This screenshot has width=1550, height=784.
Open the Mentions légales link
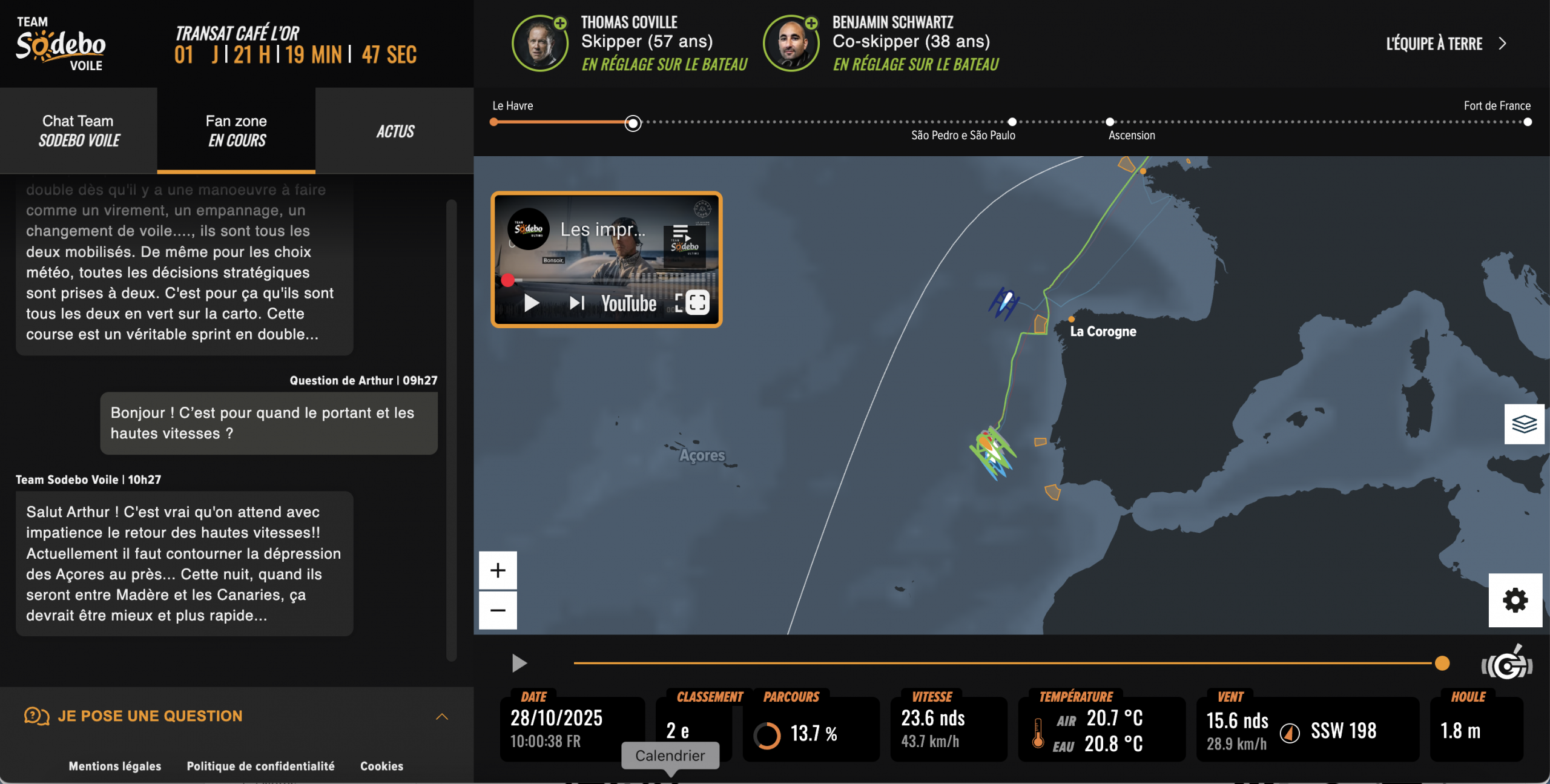pyautogui.click(x=115, y=766)
